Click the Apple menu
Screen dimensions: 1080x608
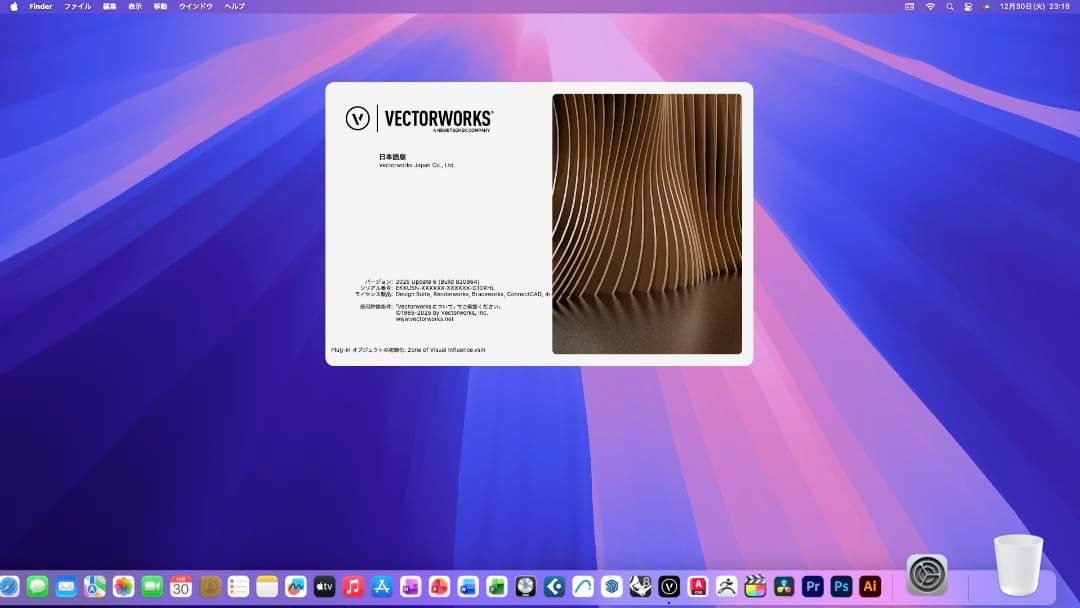pyautogui.click(x=14, y=6)
